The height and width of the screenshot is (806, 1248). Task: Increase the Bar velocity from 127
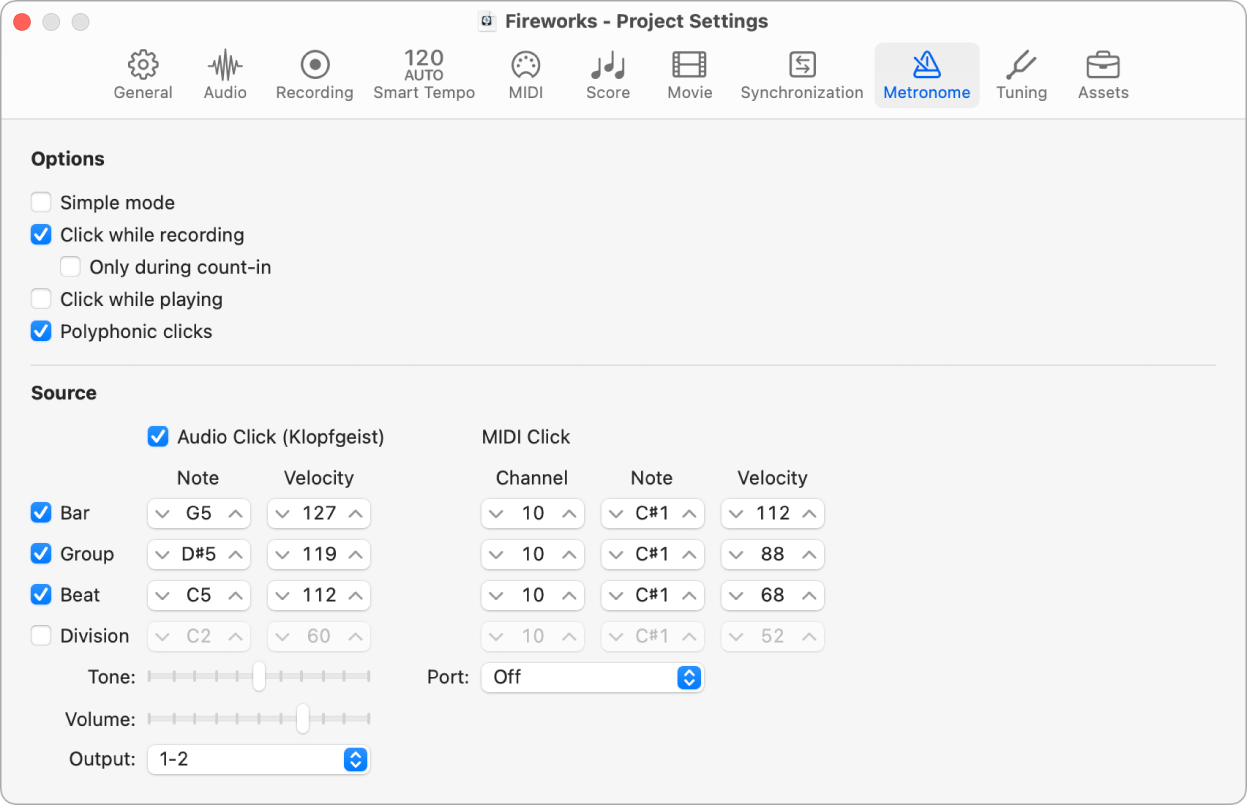click(355, 513)
